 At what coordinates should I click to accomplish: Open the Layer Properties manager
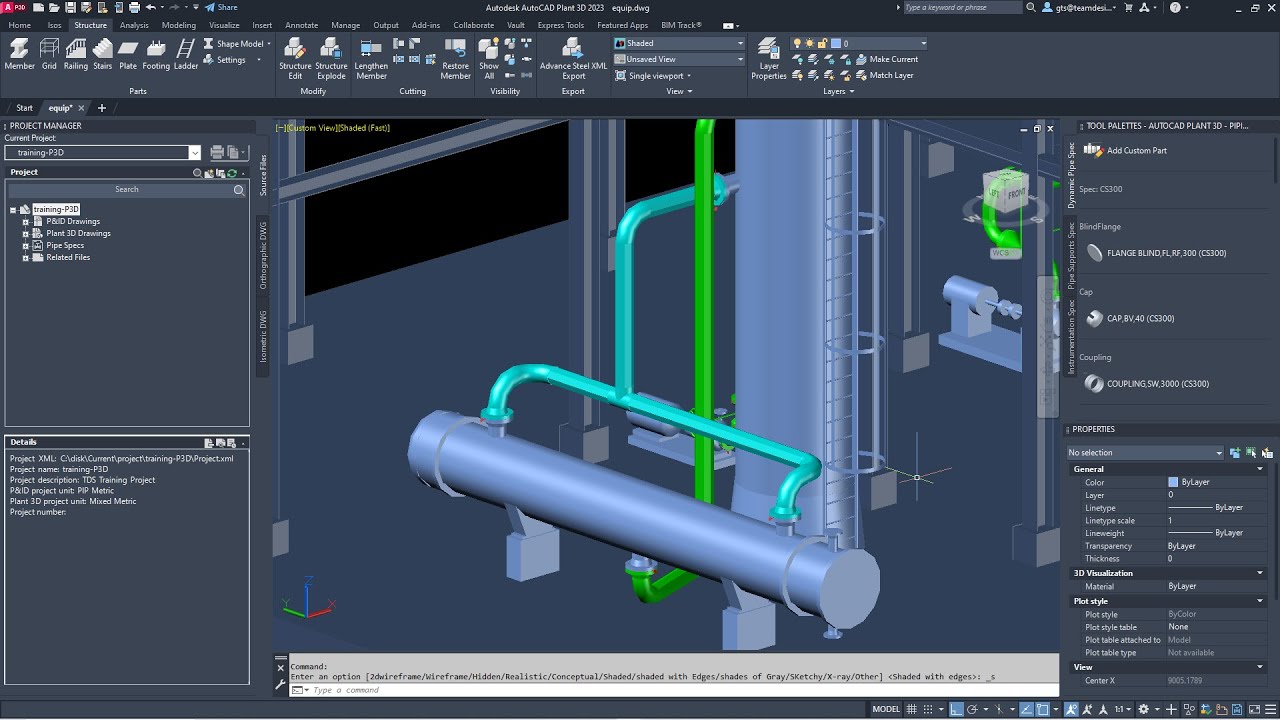pos(769,58)
